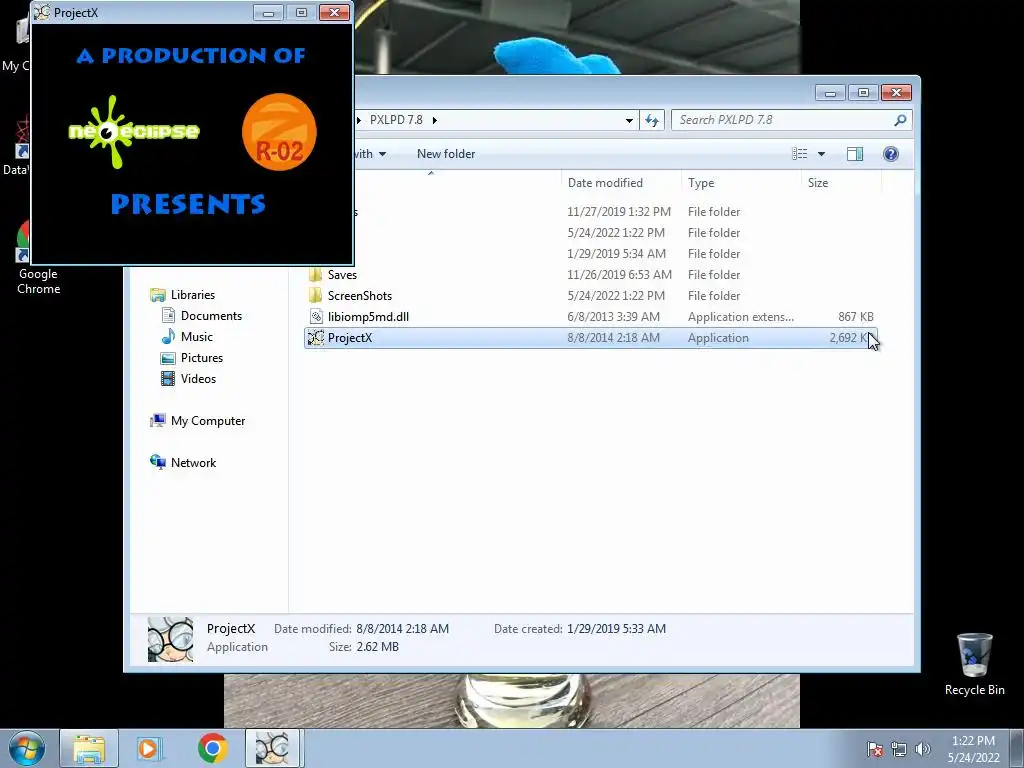Switch to ProjectX taskbar button
This screenshot has width=1024, height=768.
272,748
